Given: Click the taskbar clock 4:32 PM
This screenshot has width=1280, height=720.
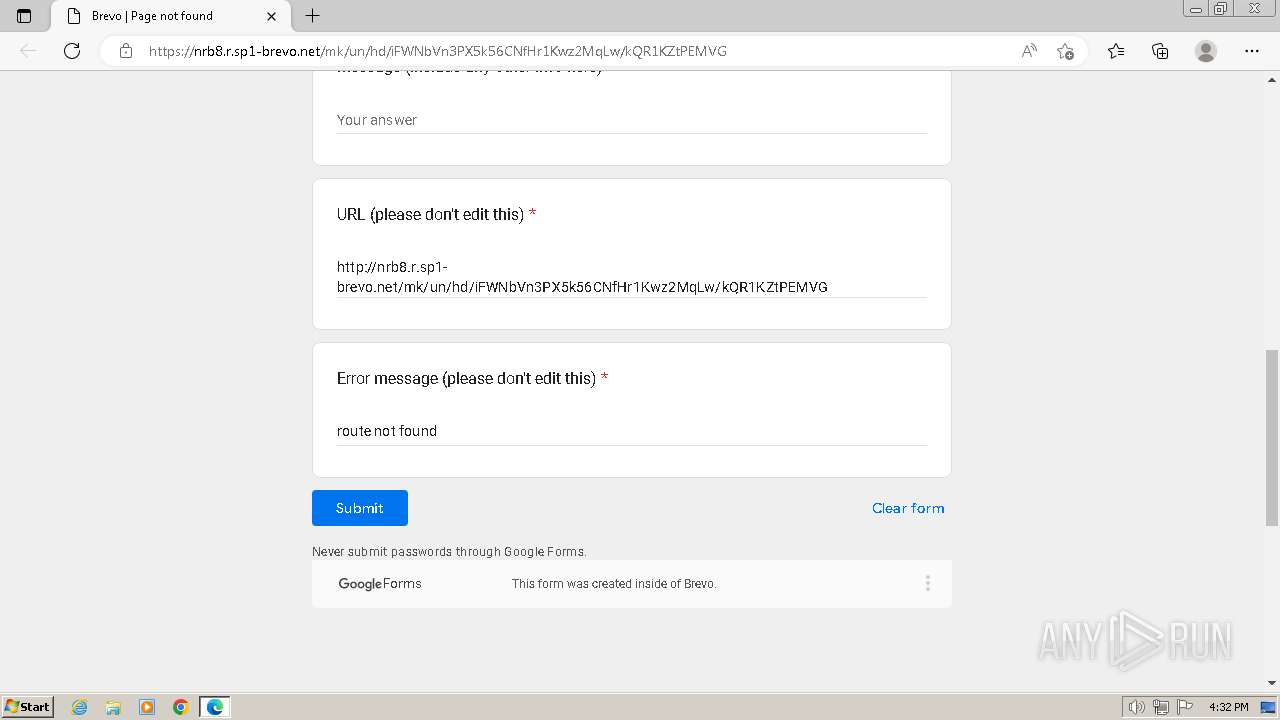Looking at the screenshot, I should coord(1228,707).
